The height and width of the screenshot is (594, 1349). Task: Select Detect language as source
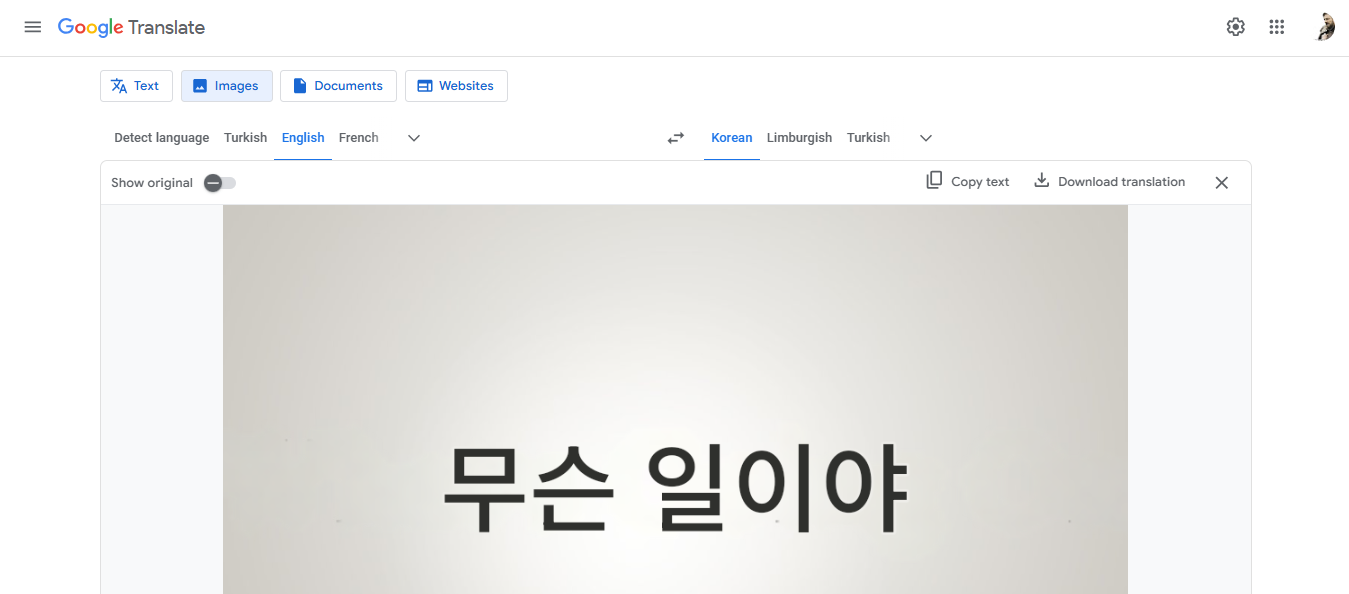coord(161,137)
